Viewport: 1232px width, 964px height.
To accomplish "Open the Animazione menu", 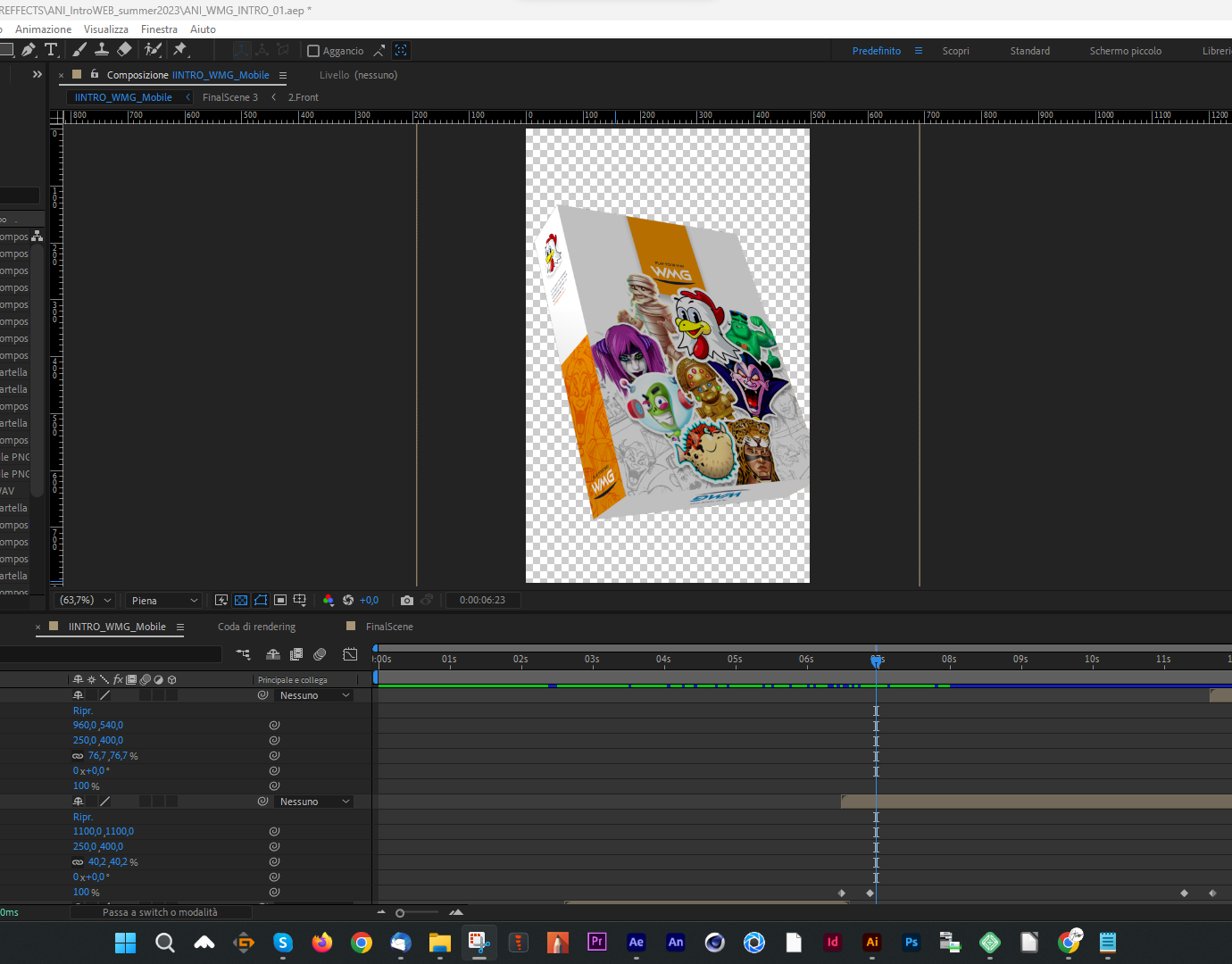I will click(43, 29).
